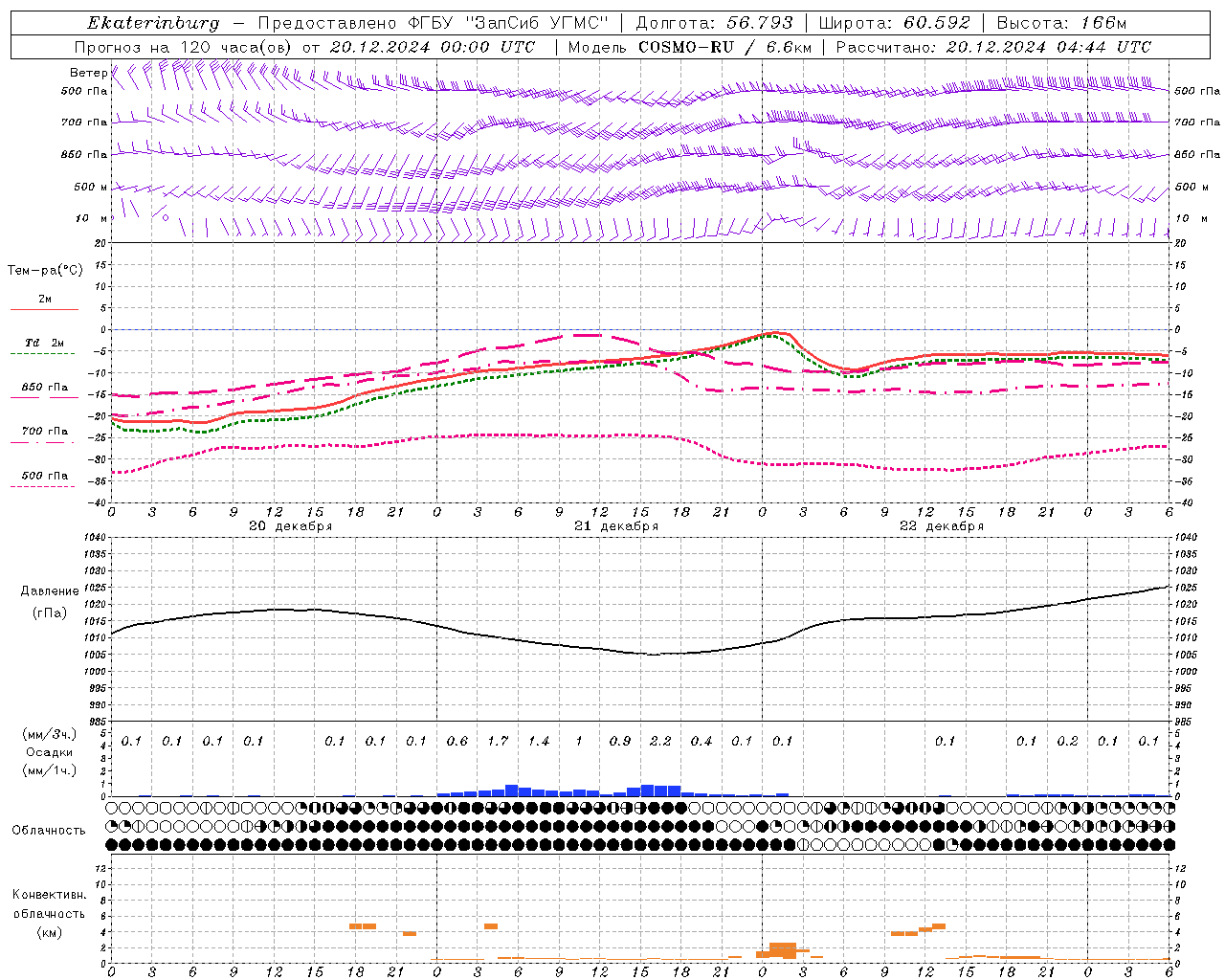
Task: Click the 'Давление' pressure panel label
Action: [50, 591]
